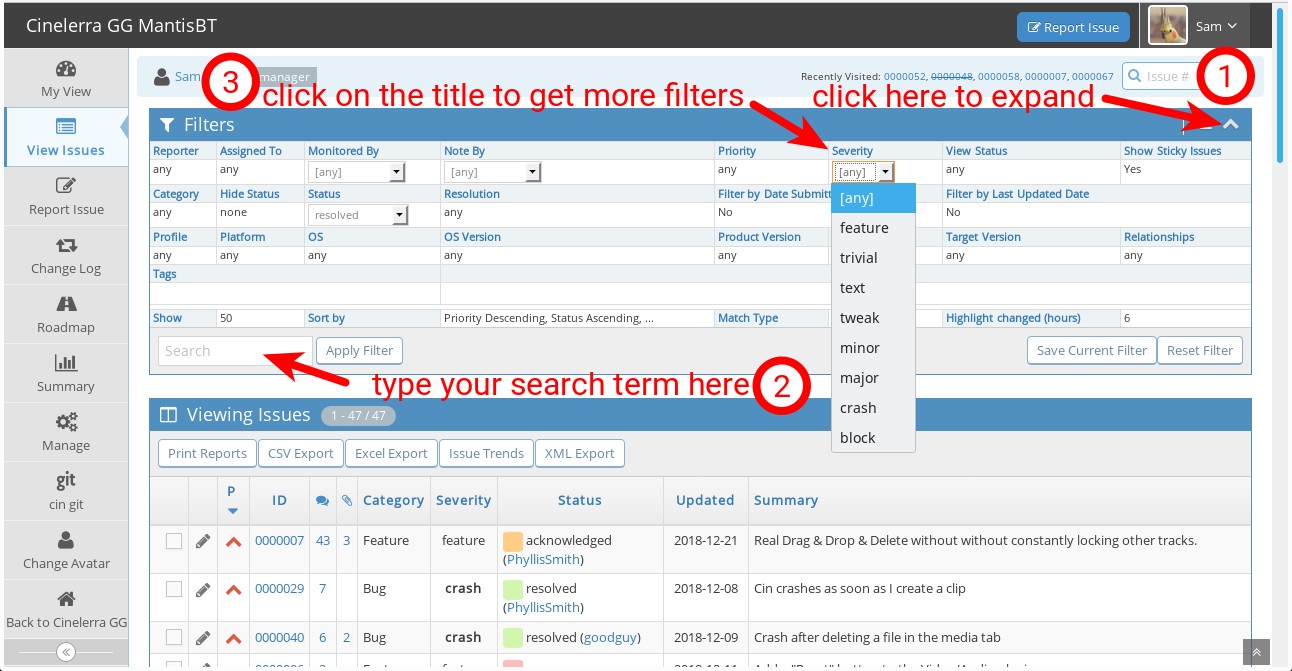
Task: Tick the checkbox for issue 0000007
Action: click(x=174, y=541)
